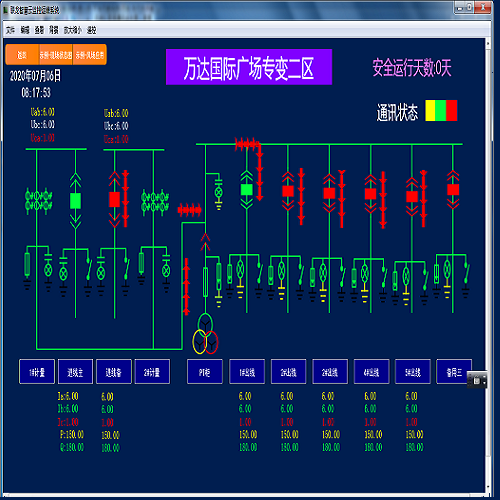Click the orange 返回 button
This screenshot has height=500, width=500.
tap(22, 55)
